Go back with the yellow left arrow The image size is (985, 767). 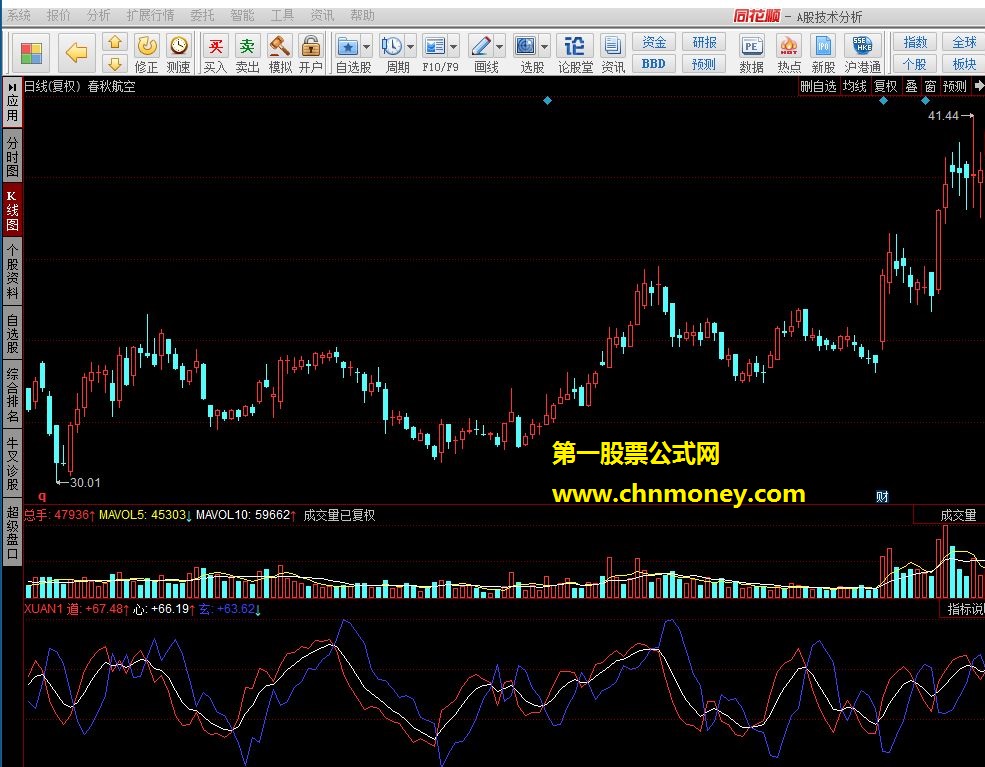[77, 53]
